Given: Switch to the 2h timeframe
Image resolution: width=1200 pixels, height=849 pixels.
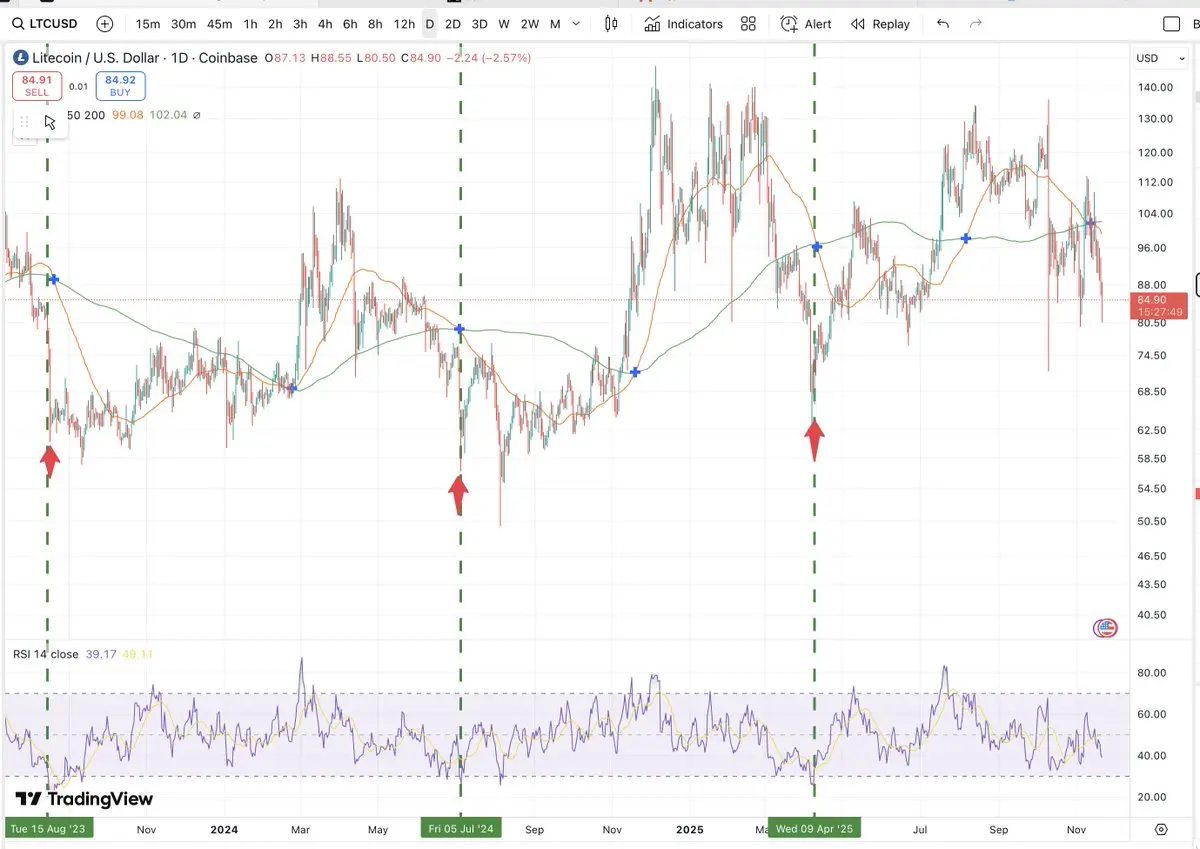Looking at the screenshot, I should click(x=275, y=24).
